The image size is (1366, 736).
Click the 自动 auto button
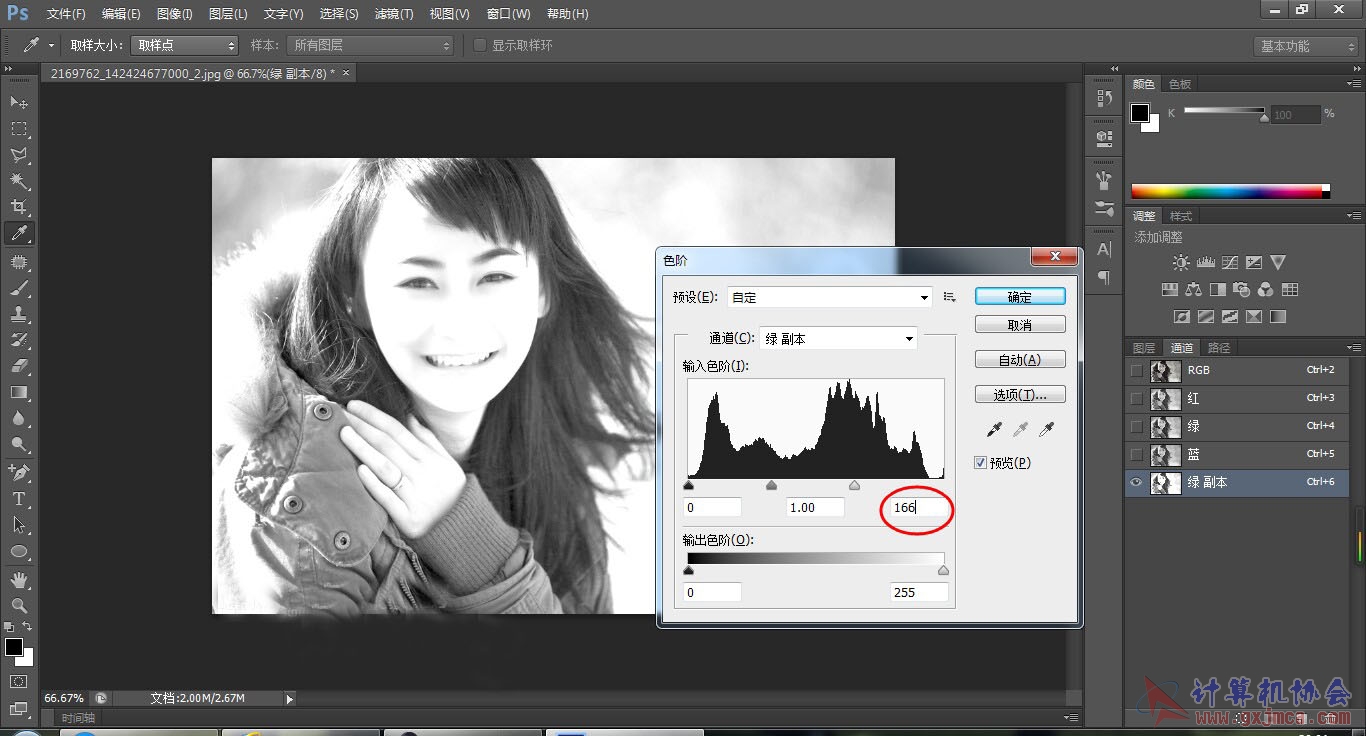point(1020,359)
